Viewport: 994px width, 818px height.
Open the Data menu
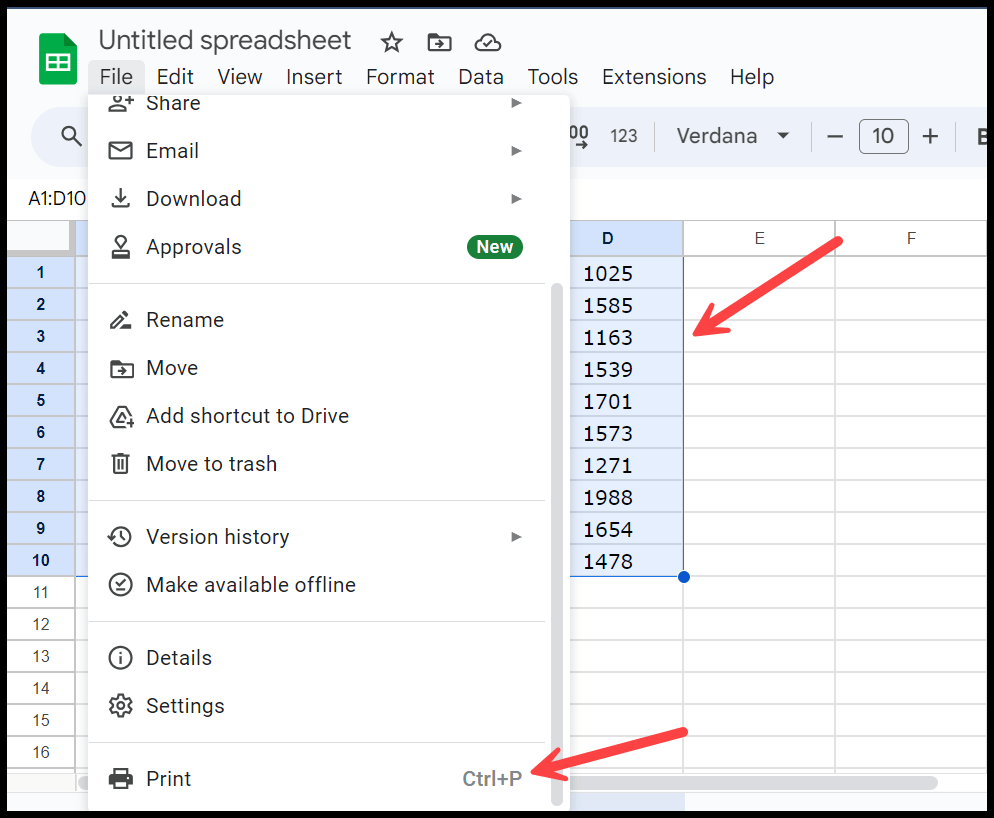480,76
